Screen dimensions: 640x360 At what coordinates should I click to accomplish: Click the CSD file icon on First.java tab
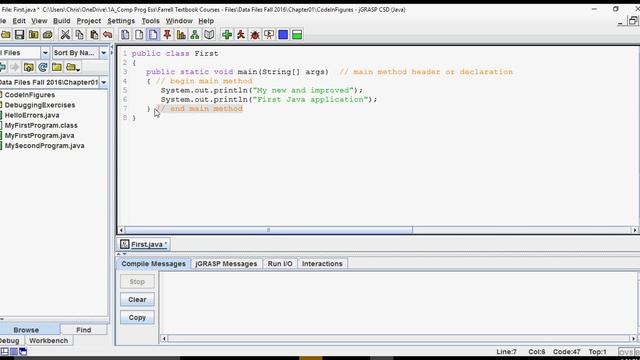[x=124, y=244]
